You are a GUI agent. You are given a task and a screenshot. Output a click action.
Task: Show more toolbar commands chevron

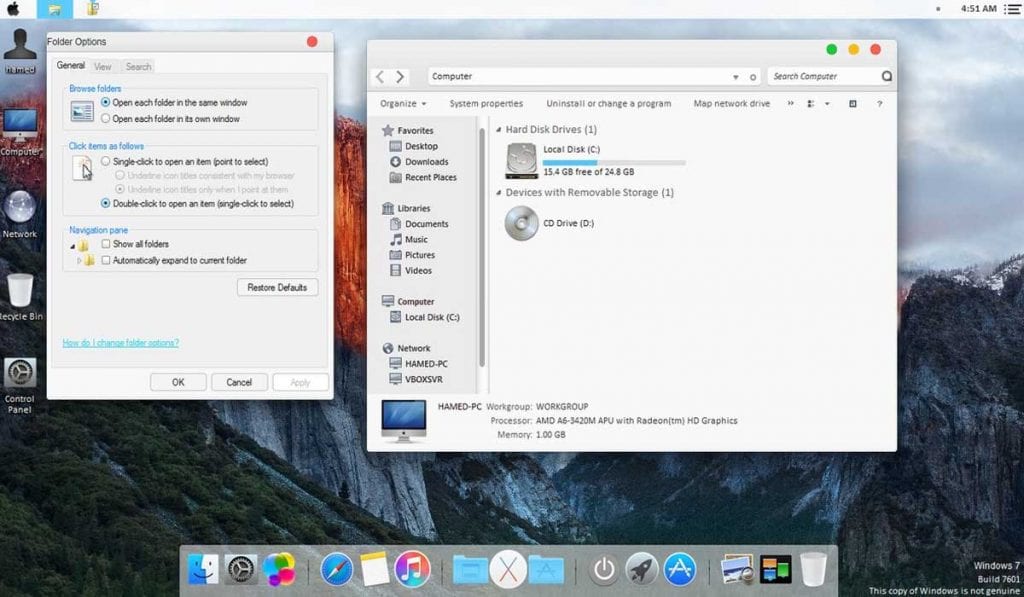791,103
